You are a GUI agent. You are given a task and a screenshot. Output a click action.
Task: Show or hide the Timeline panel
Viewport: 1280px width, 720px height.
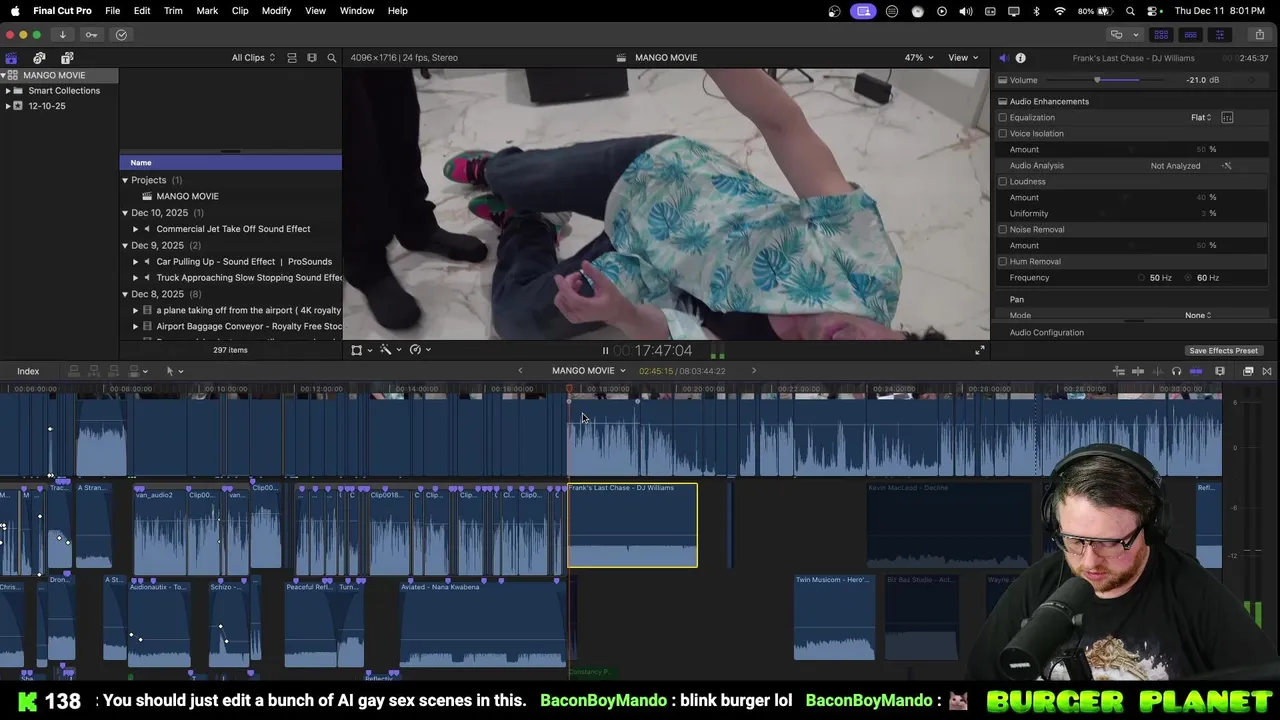(x=1190, y=34)
